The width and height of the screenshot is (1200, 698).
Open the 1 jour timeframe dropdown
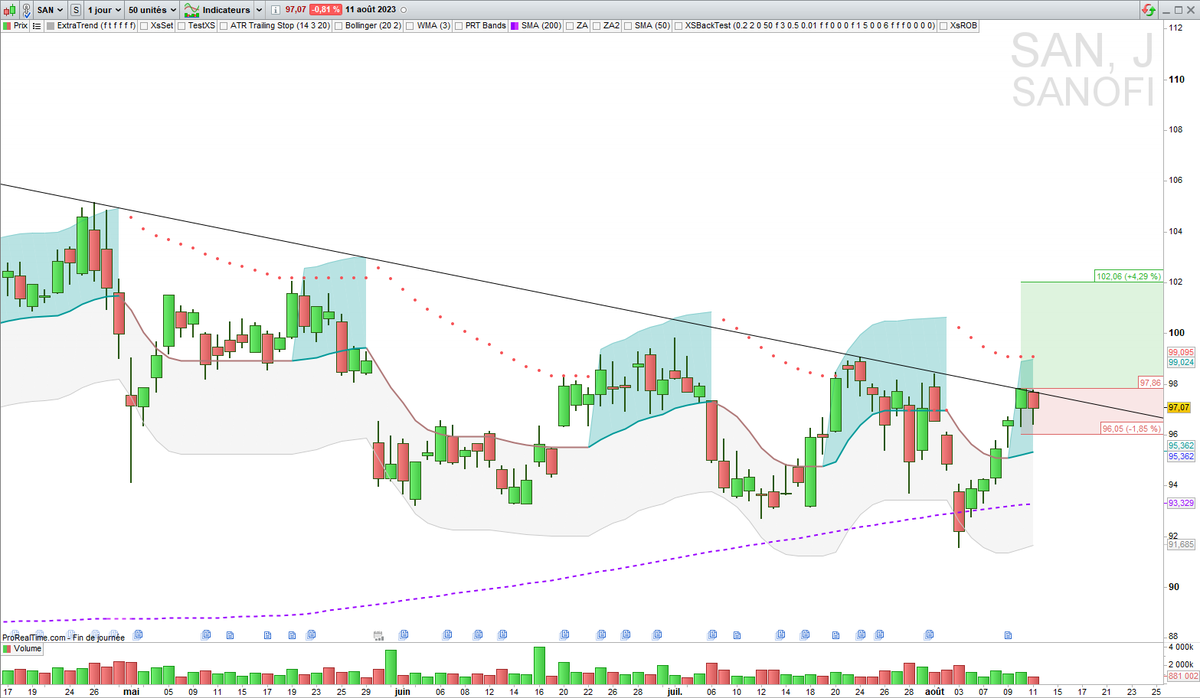click(104, 10)
